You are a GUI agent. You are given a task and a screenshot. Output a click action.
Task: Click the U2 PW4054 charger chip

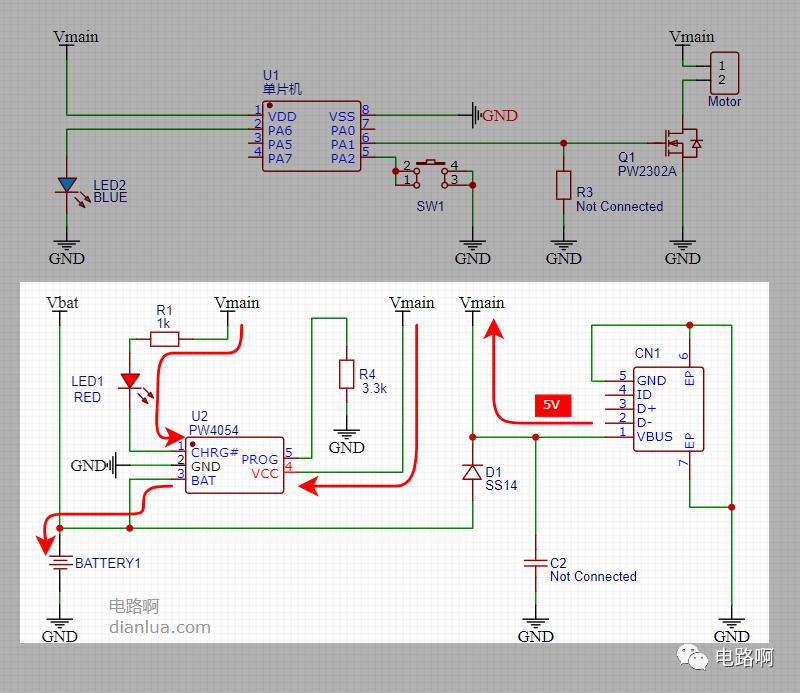coord(233,465)
